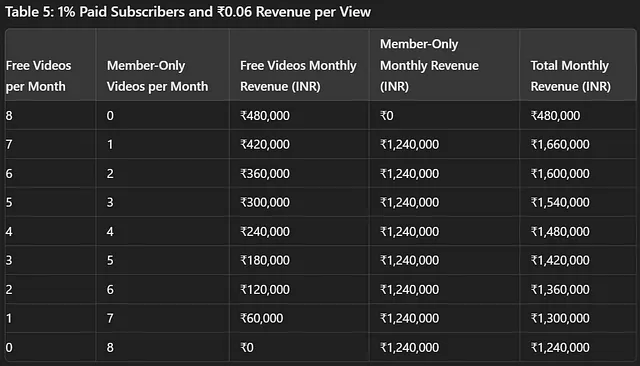The width and height of the screenshot is (640, 366).
Task: Click the 'Table 5: 1% Paid Subscribers' title
Action: pos(188,12)
